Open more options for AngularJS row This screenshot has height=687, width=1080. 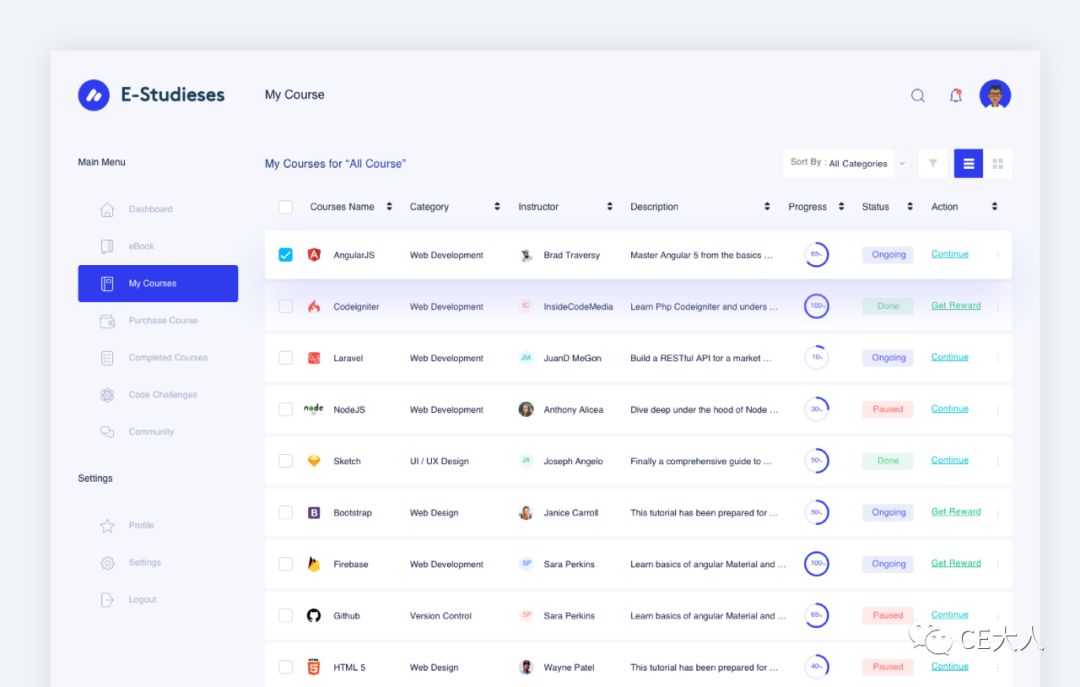997,255
